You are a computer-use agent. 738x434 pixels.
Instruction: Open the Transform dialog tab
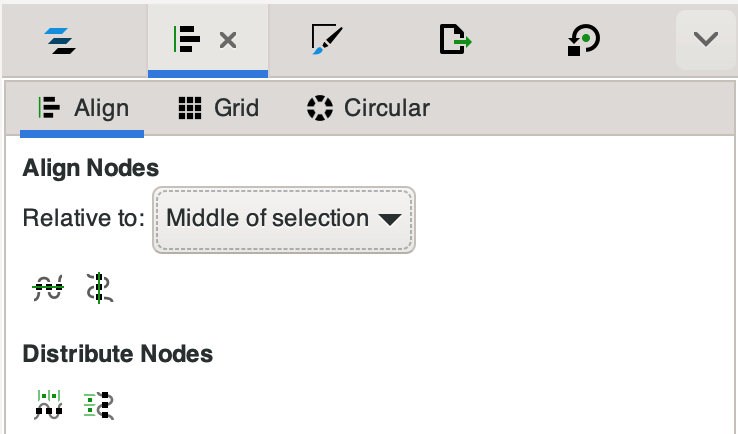coord(583,40)
